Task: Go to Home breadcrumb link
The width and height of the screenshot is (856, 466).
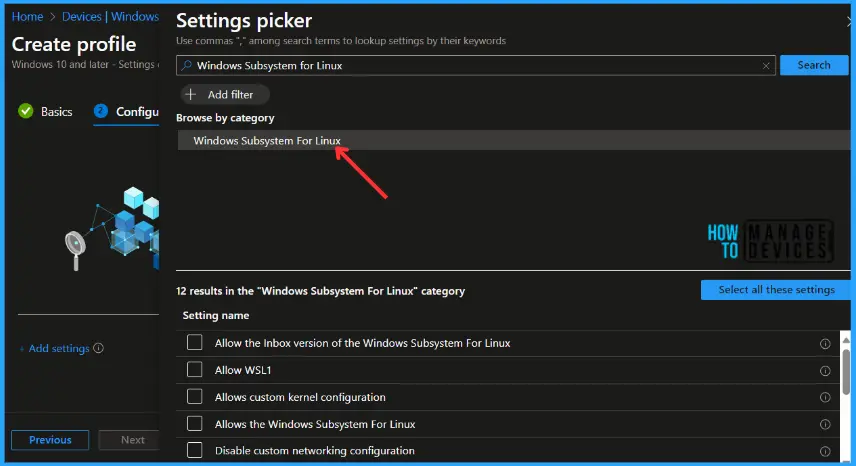Action: pyautogui.click(x=27, y=17)
